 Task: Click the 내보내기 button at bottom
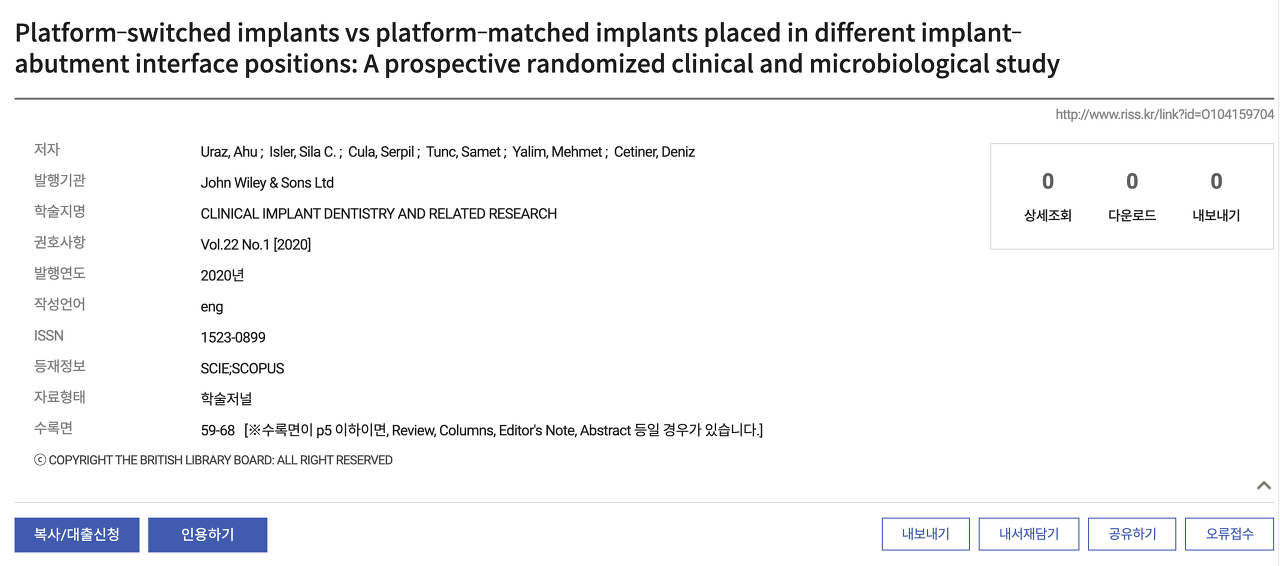pos(926,534)
